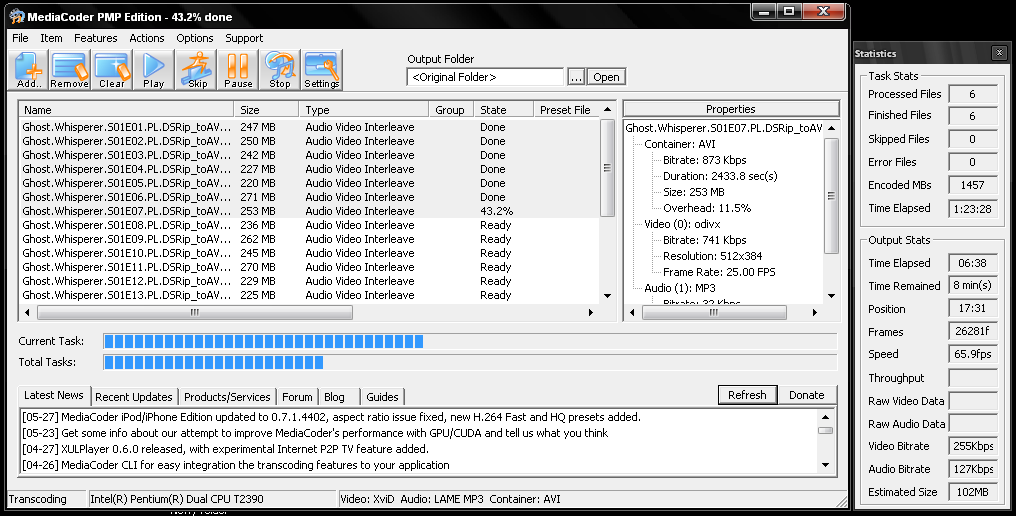This screenshot has width=1016, height=516.
Task: Sort file list by Size column
Action: point(266,110)
